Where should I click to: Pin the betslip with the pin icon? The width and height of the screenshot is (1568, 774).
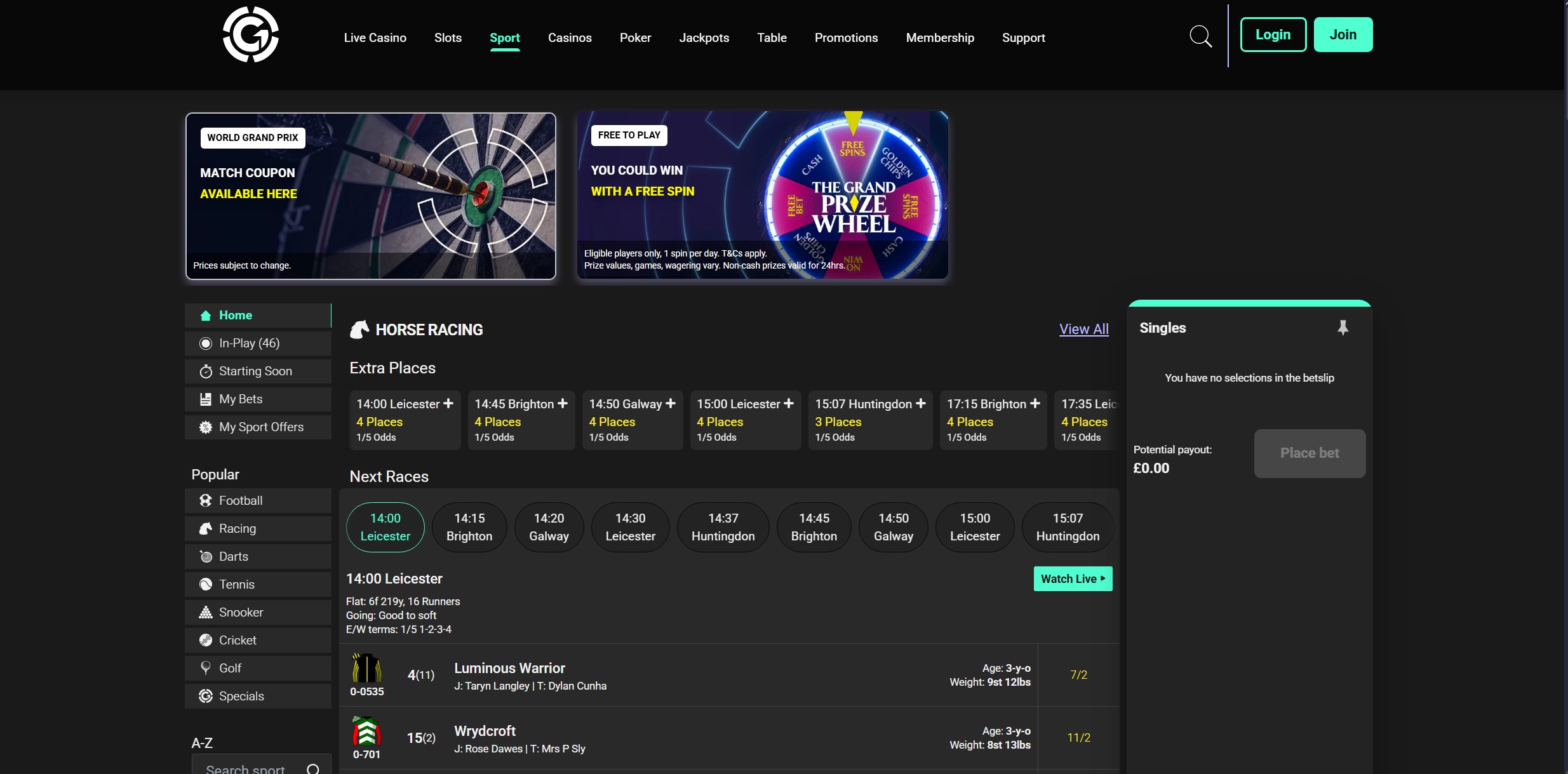click(1343, 328)
